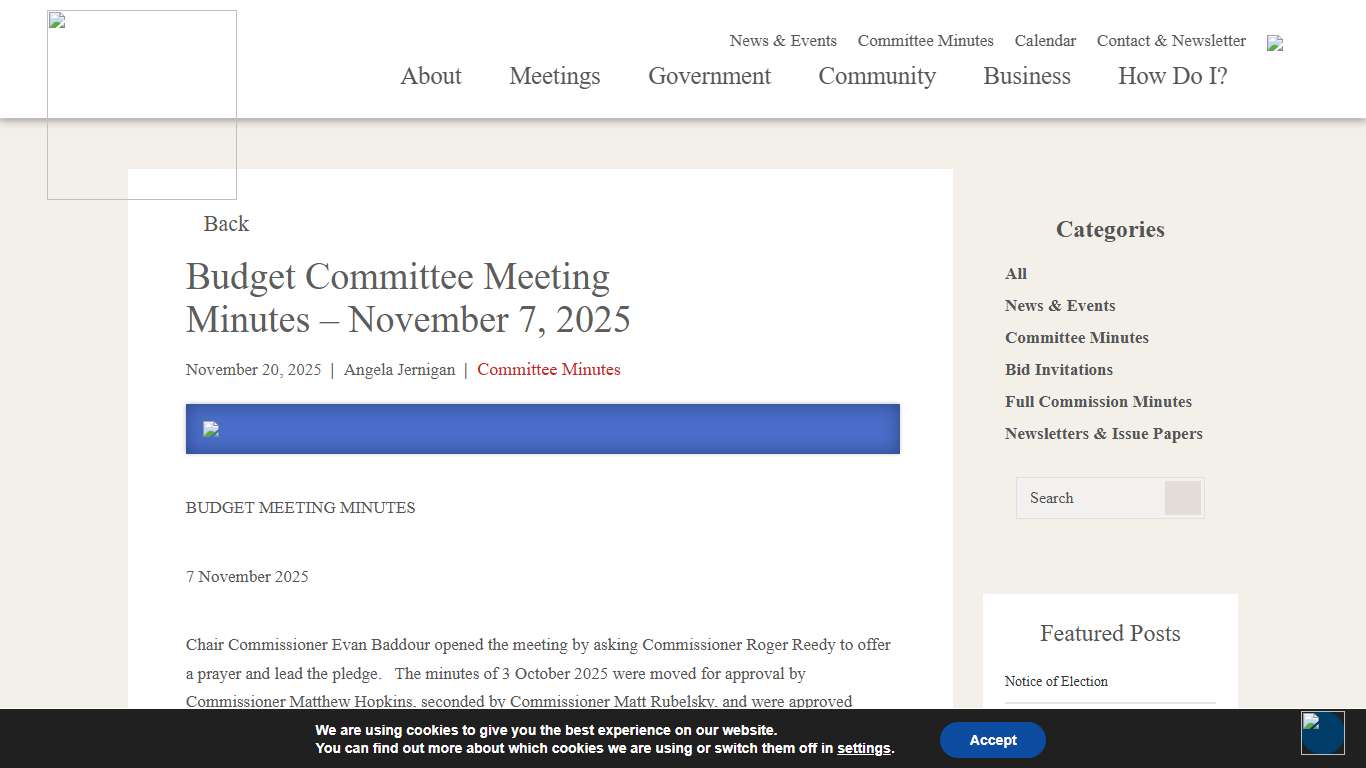1366x768 pixels.
Task: Open the Government dropdown
Action: [x=709, y=76]
